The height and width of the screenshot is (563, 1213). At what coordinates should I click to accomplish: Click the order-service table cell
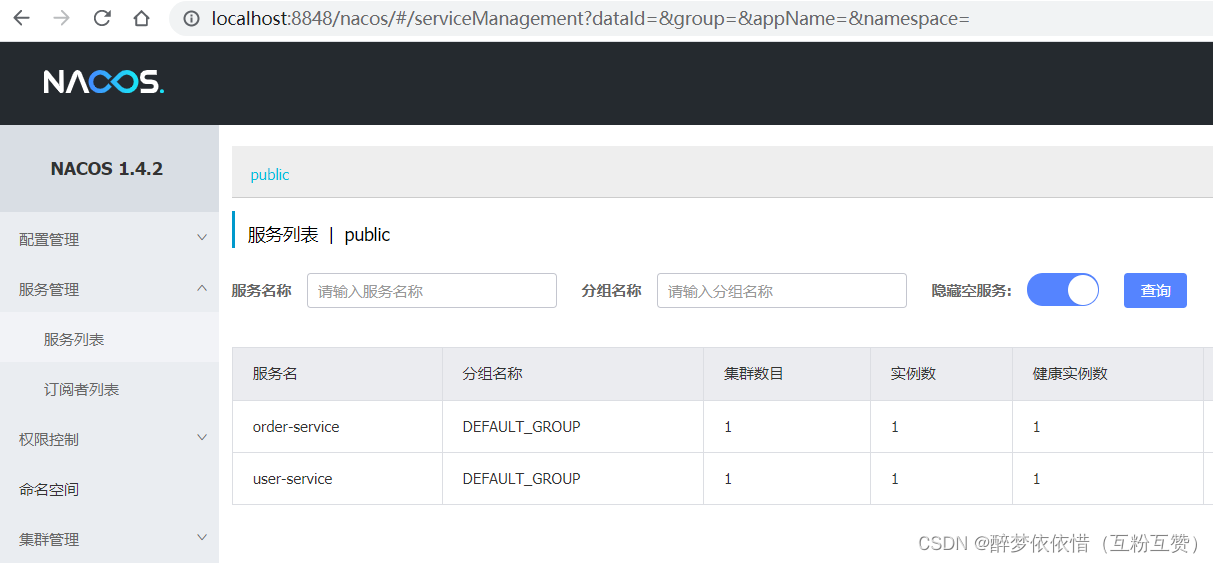(x=337, y=426)
